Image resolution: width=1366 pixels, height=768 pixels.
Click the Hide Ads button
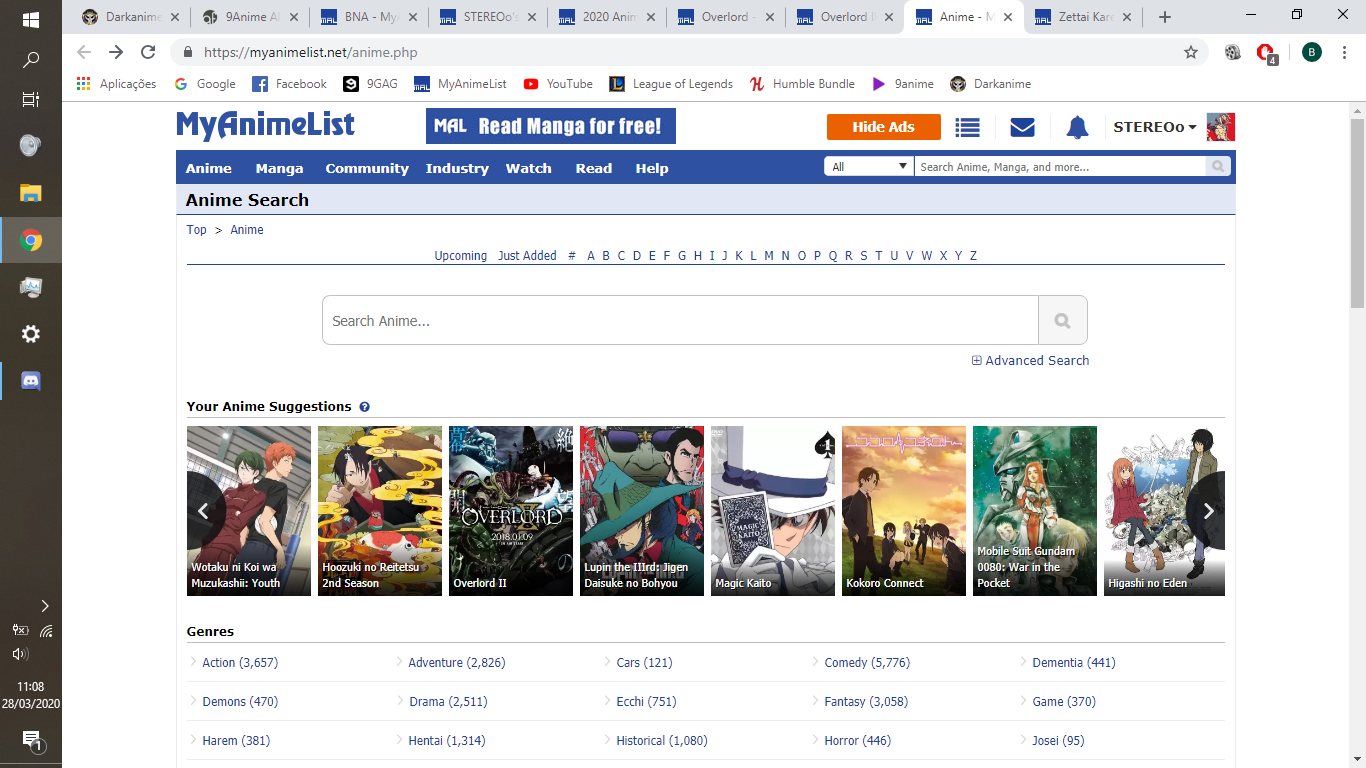883,127
